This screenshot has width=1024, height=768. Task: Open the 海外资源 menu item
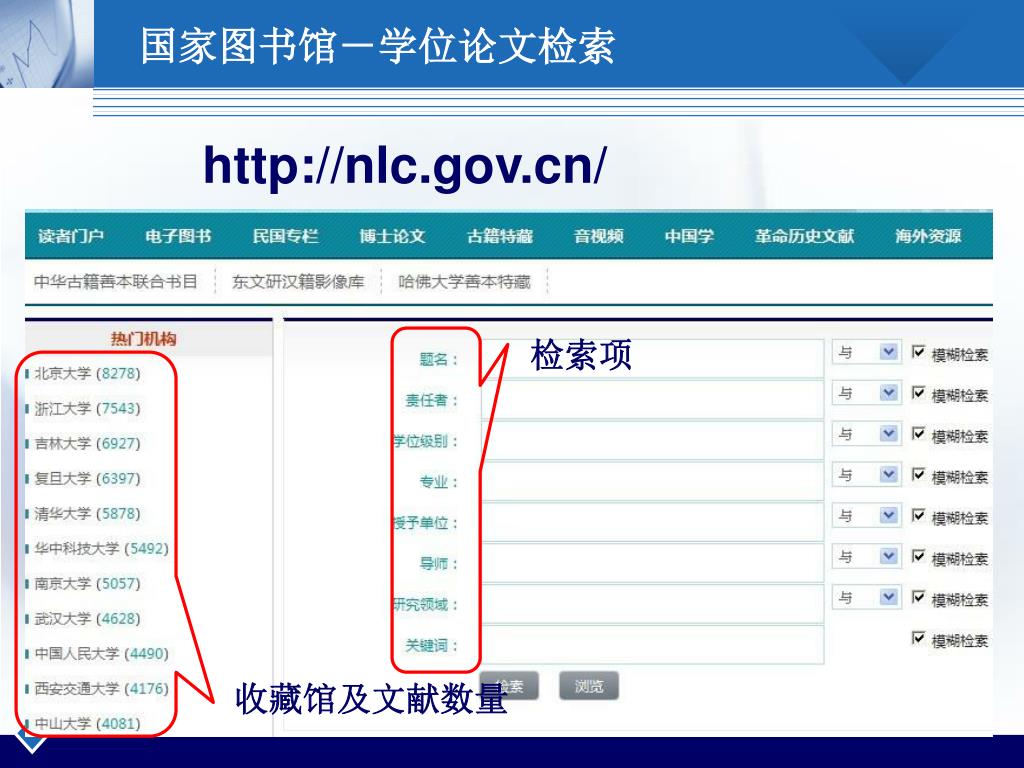pos(928,236)
